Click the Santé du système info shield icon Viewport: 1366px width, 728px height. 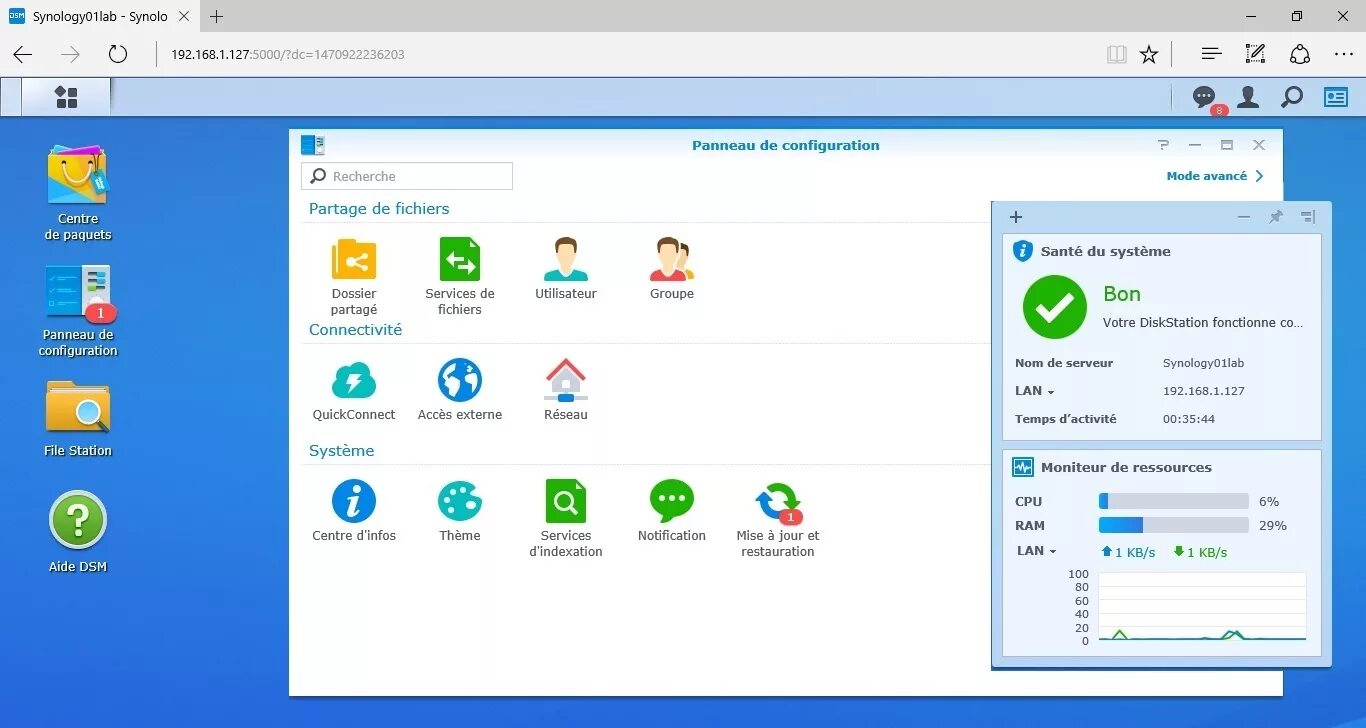1022,251
